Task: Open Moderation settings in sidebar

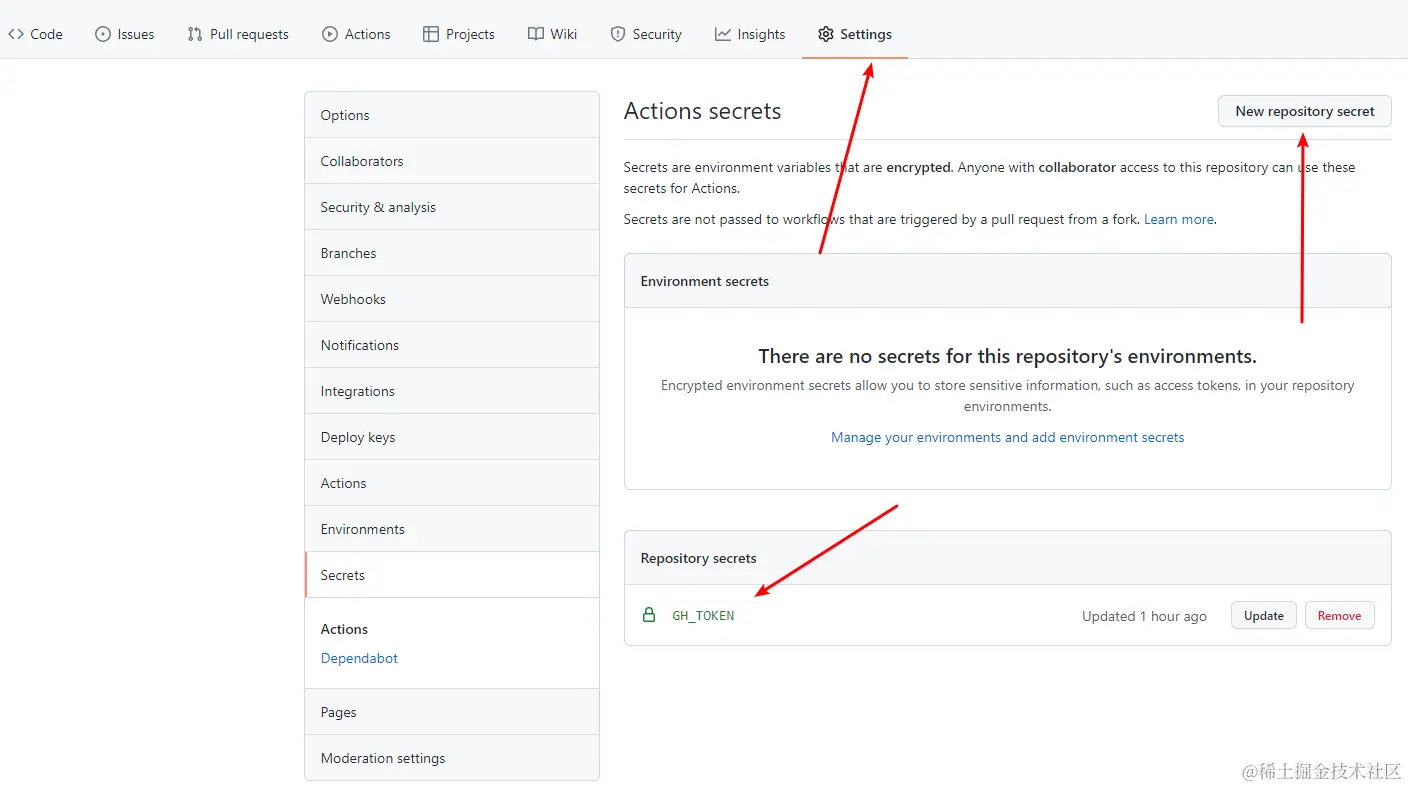Action: pos(383,758)
